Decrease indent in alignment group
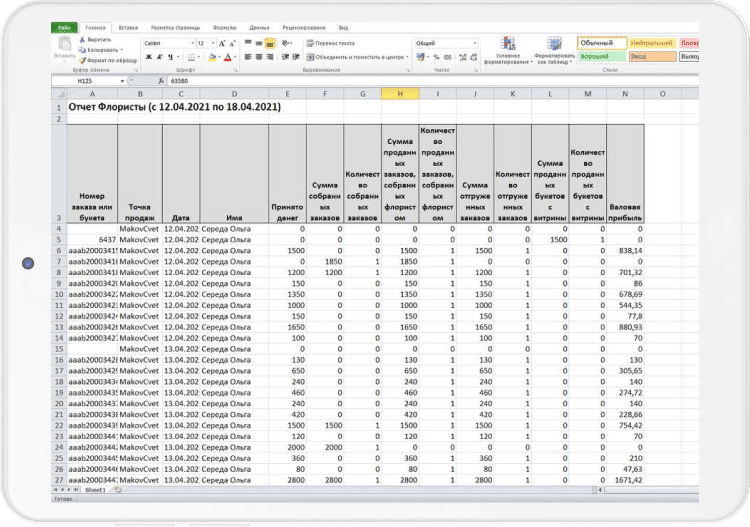Viewport: 750px width, 527px height. coord(285,57)
